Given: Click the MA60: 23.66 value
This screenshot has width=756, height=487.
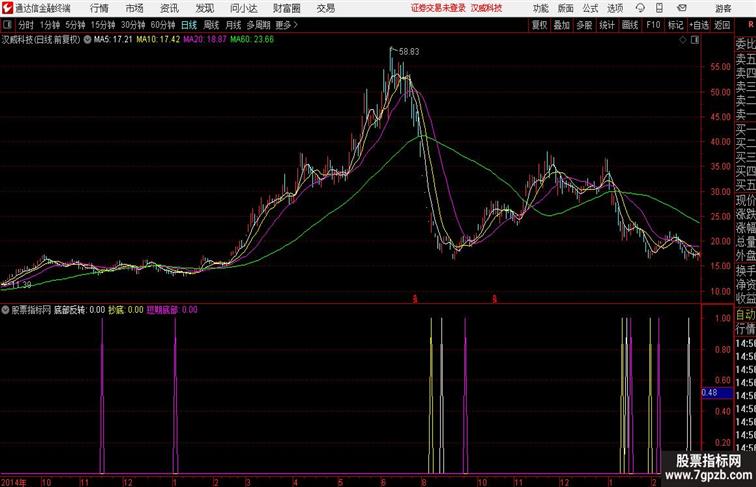Looking at the screenshot, I should [x=252, y=40].
